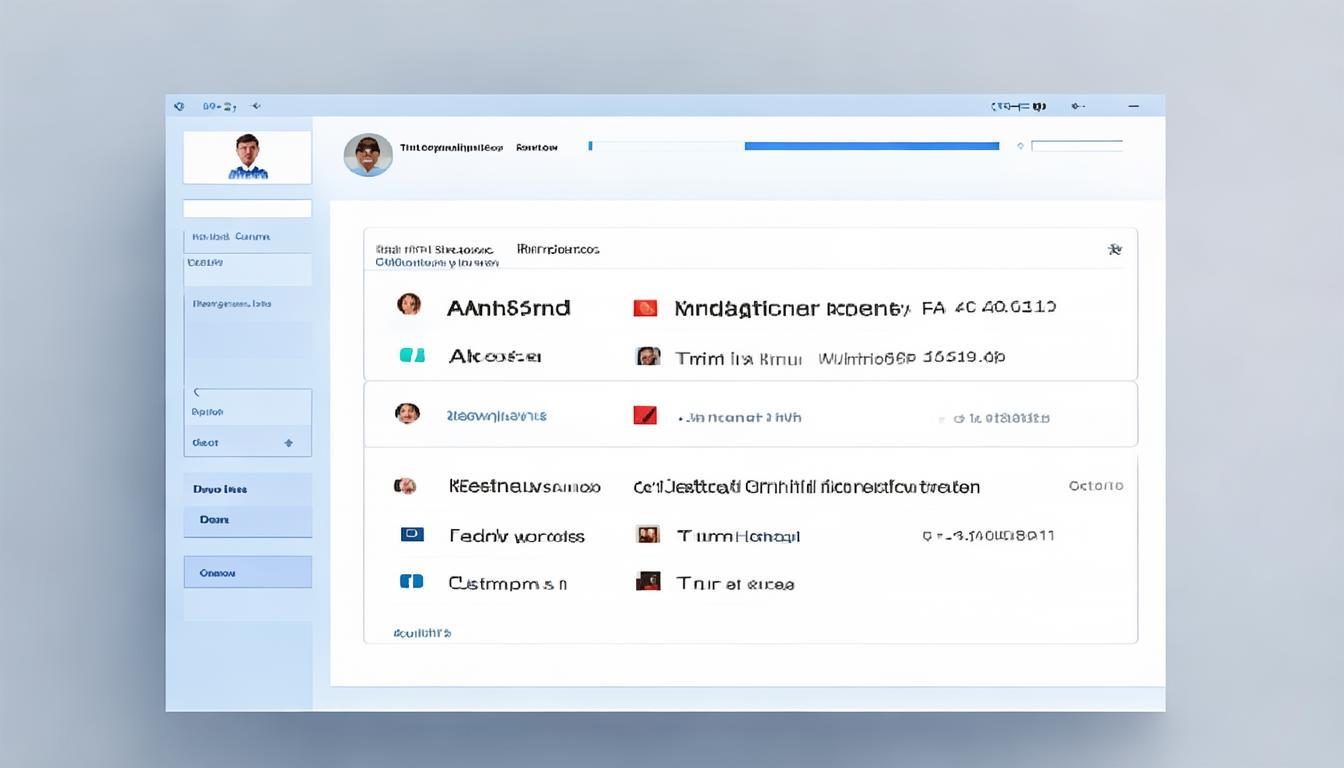The image size is (1344, 768).
Task: Click the small diamond icon beside the header field
Action: 1020,146
